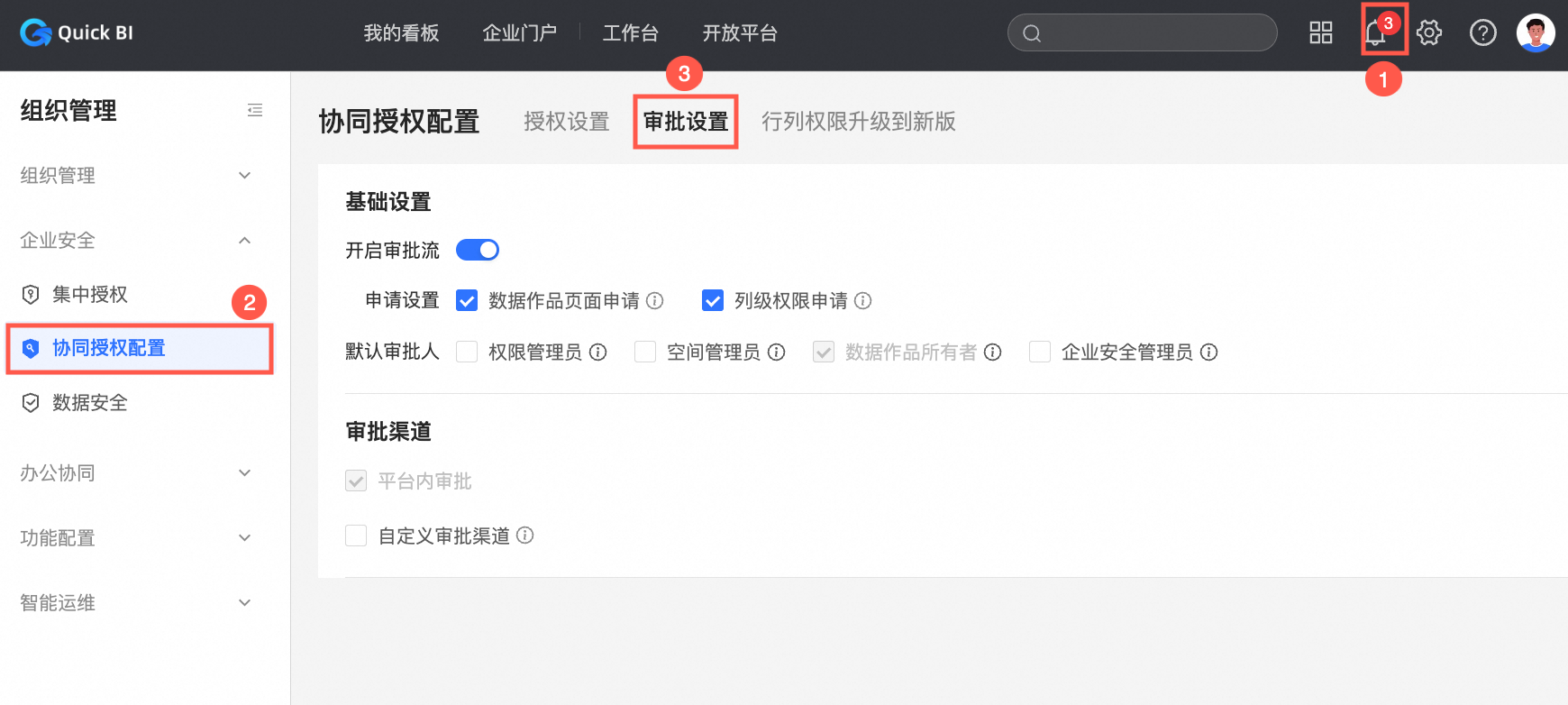Show info for 自定义审批渠道
The image size is (1568, 705).
pyautogui.click(x=525, y=536)
